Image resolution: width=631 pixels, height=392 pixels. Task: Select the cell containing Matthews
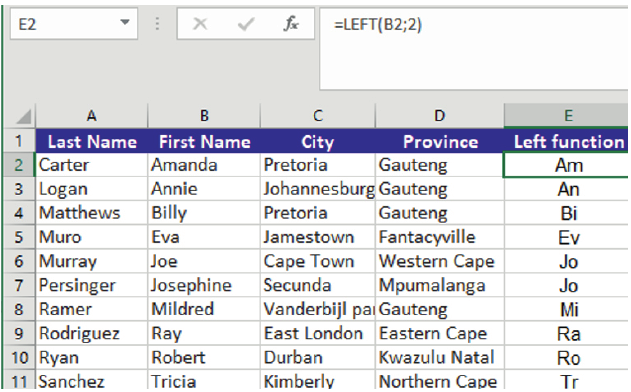(92, 213)
